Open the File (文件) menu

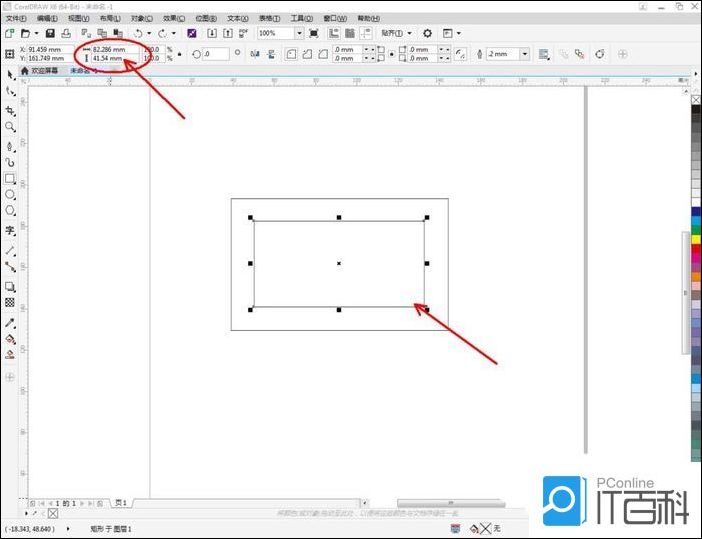pos(16,18)
